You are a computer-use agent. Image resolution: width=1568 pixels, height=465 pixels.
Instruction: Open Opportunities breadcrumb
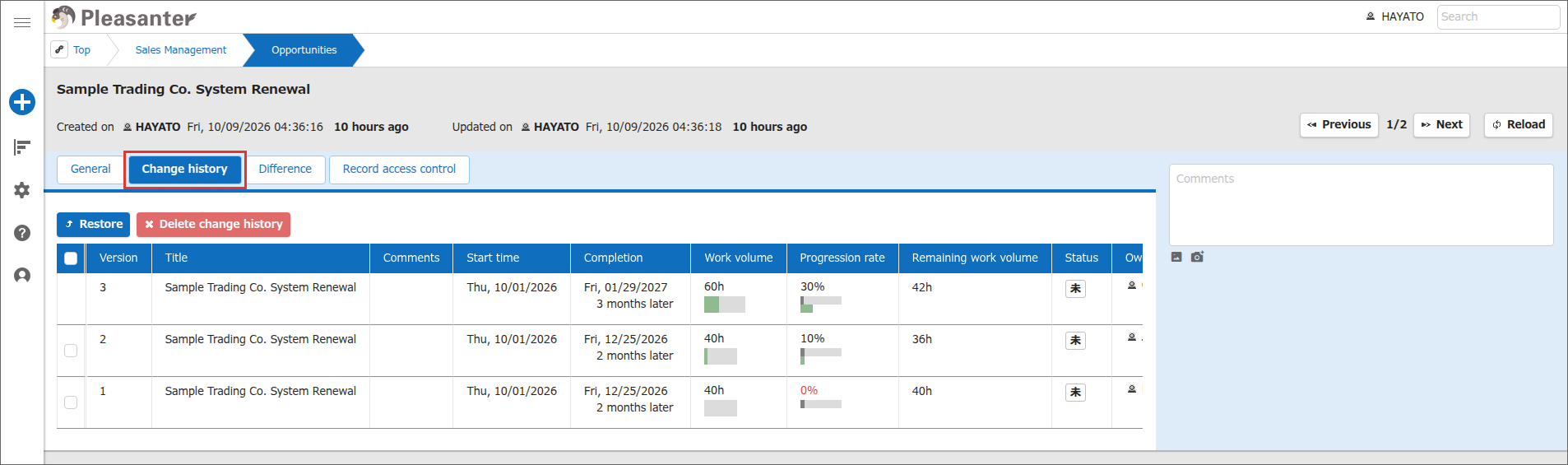click(x=304, y=50)
